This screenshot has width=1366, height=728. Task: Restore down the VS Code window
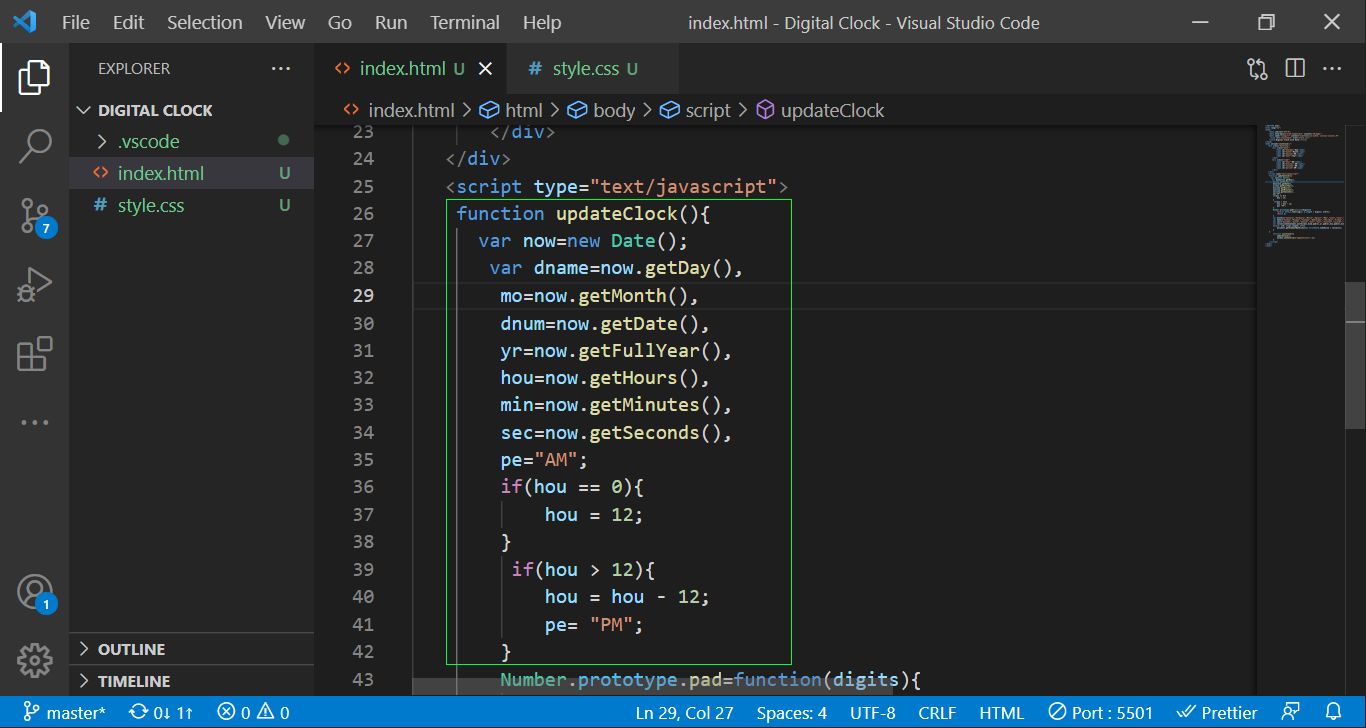click(1267, 22)
